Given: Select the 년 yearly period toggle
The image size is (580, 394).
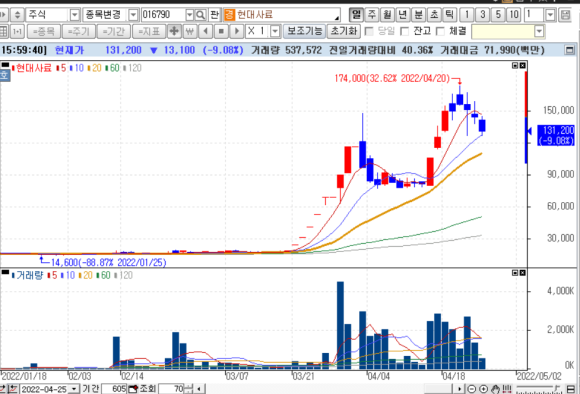Looking at the screenshot, I should (x=403, y=15).
